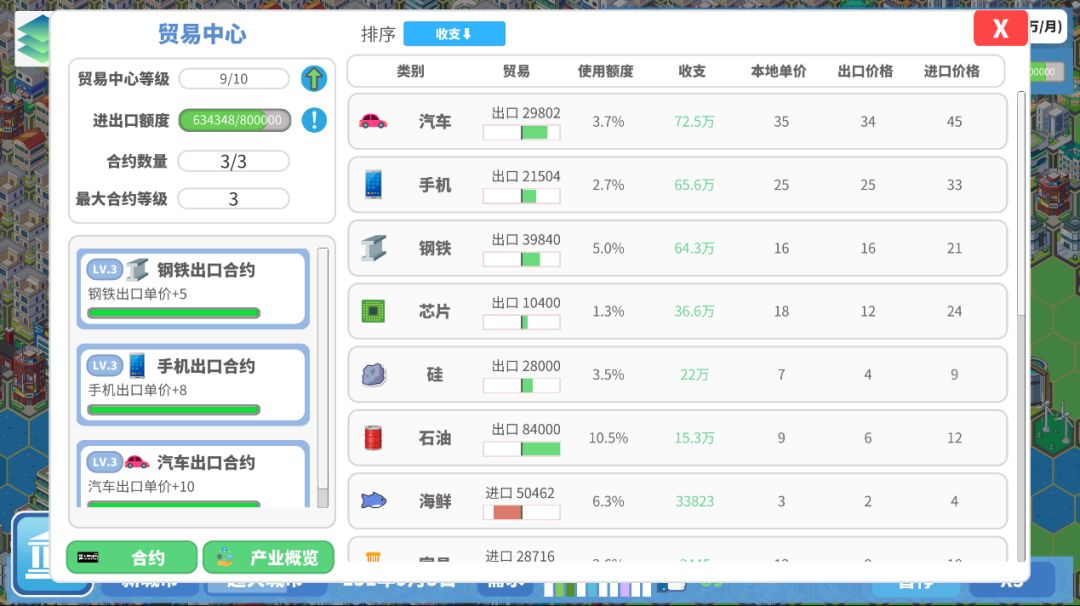Adjust the 硅 export trade slider
This screenshot has height=606, width=1080.
(x=521, y=386)
